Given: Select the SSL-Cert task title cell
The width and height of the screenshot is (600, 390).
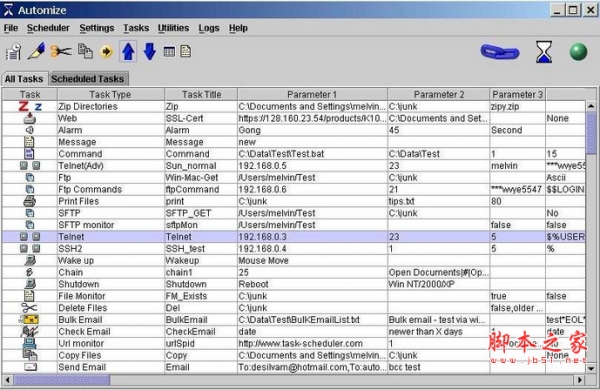Looking at the screenshot, I should 201,118.
